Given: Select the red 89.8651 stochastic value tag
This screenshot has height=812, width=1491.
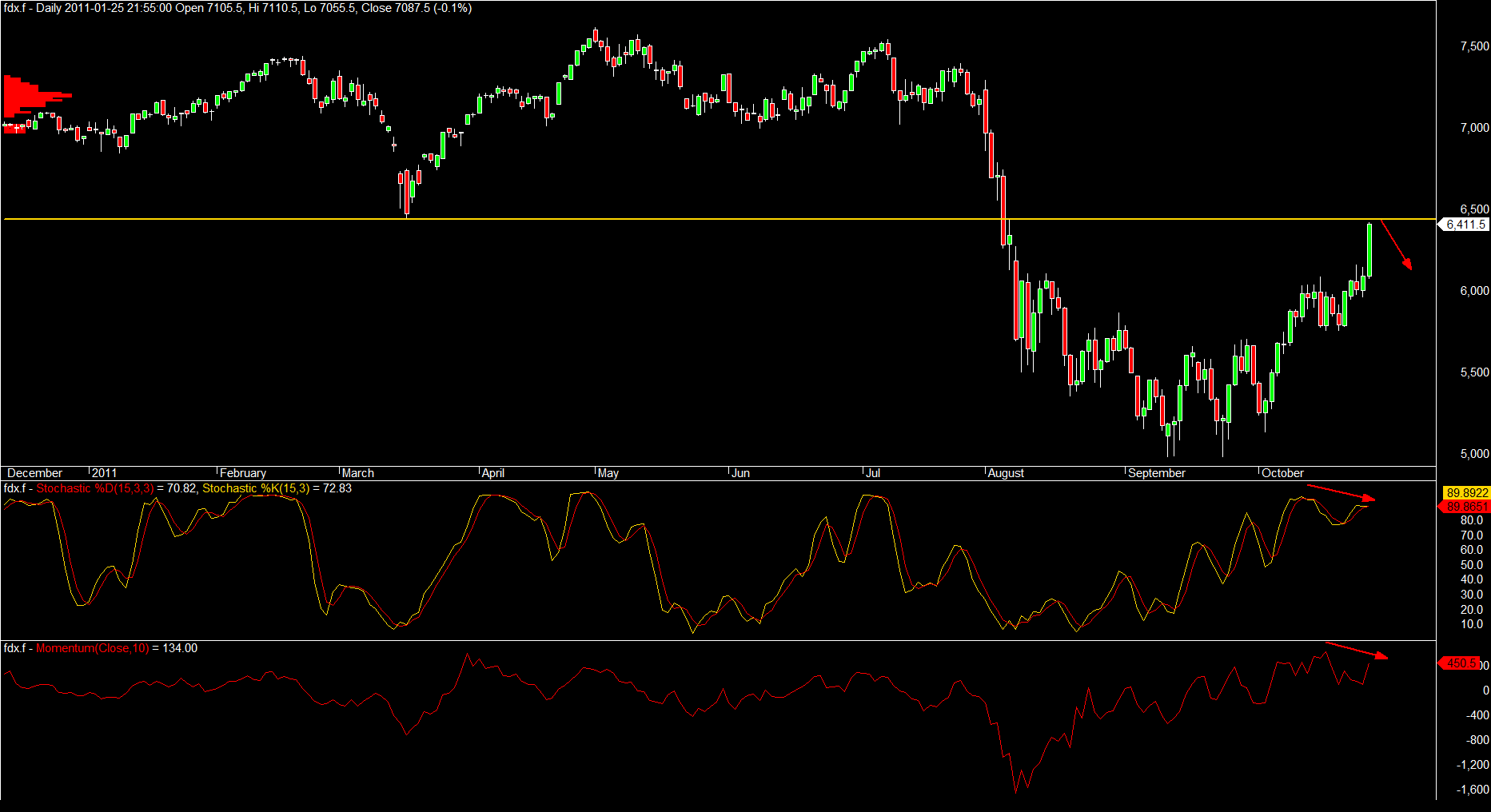Looking at the screenshot, I should [x=1465, y=507].
